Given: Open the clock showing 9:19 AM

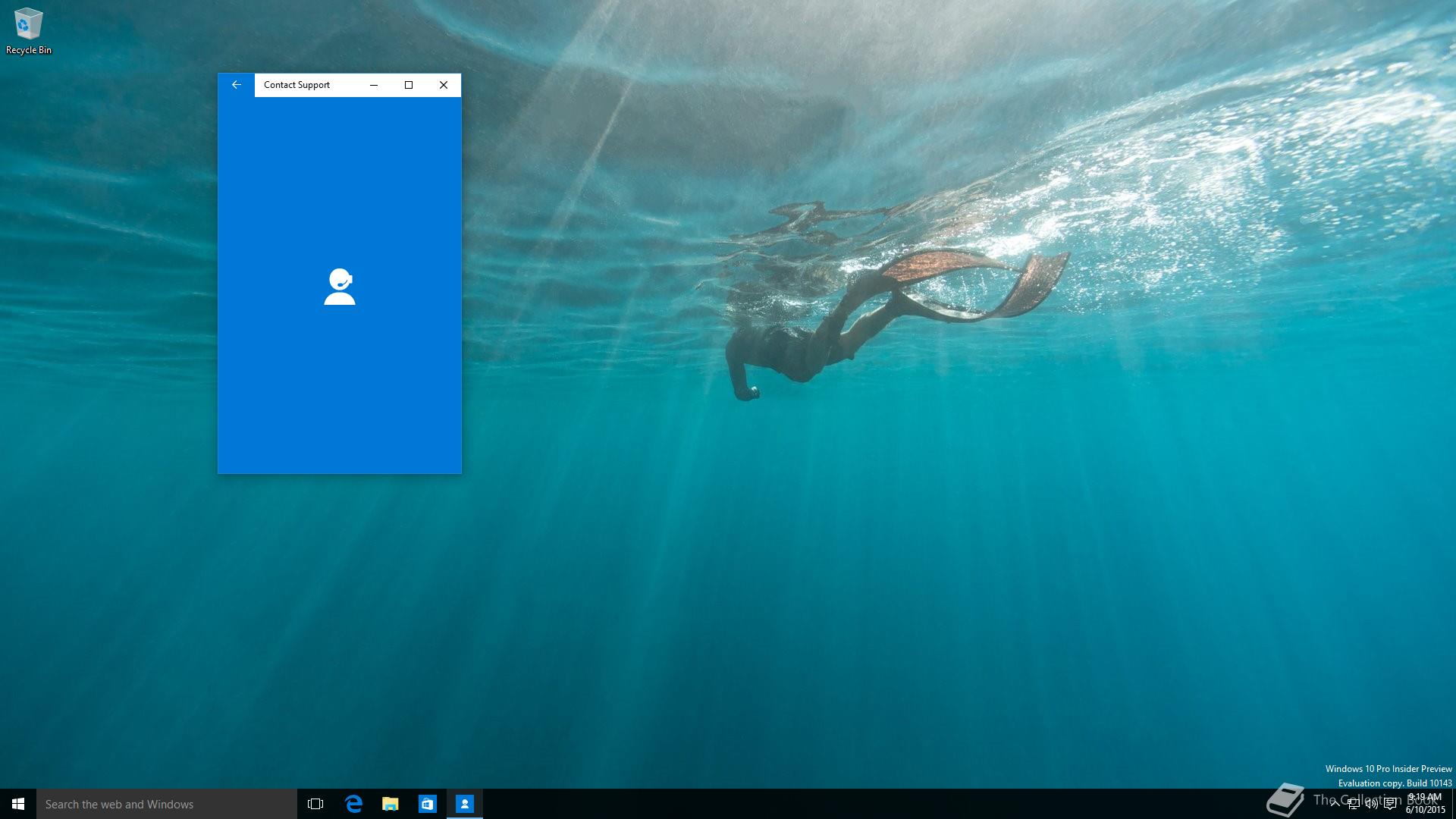Looking at the screenshot, I should coord(1426,804).
